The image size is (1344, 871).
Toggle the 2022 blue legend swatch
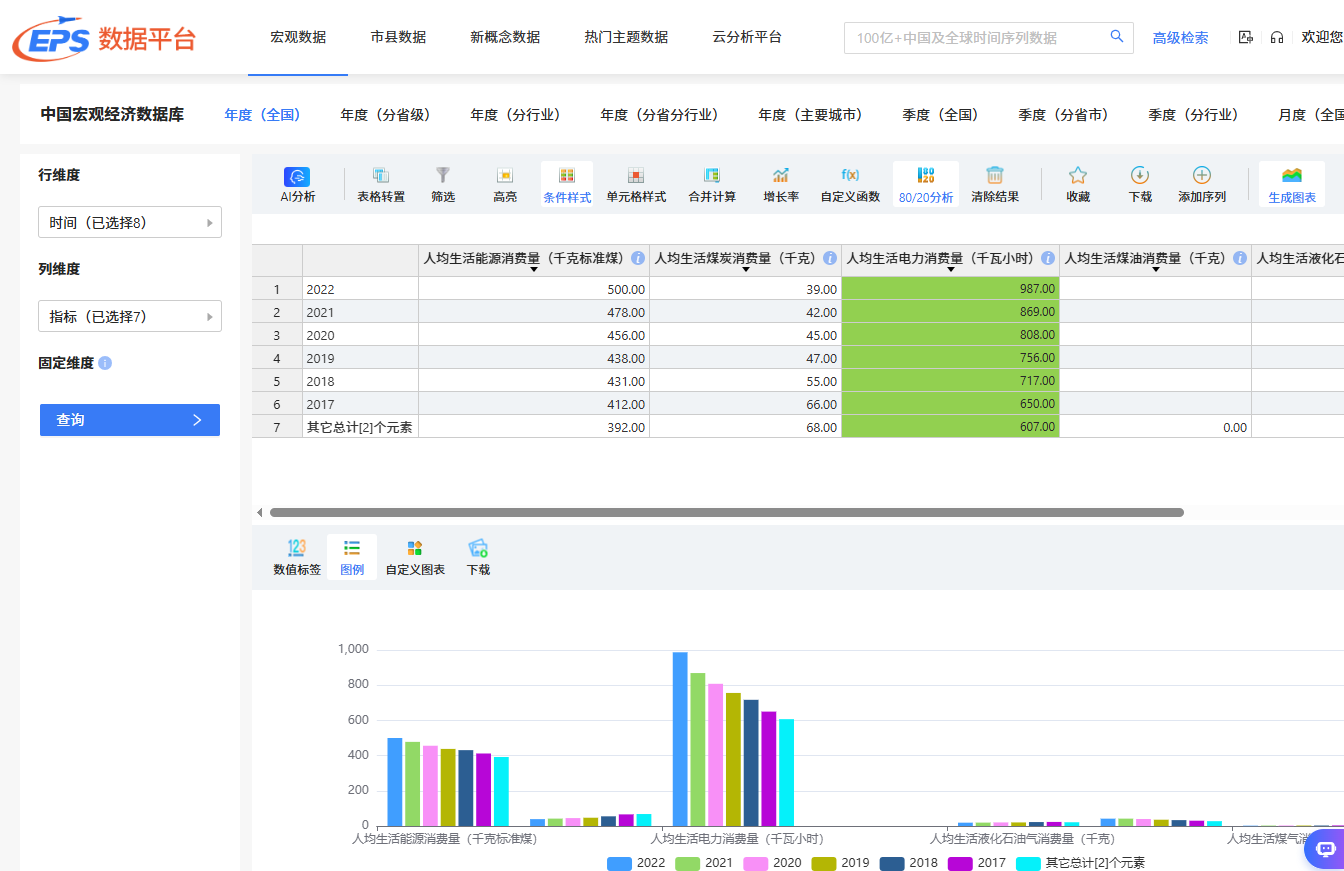pos(620,863)
